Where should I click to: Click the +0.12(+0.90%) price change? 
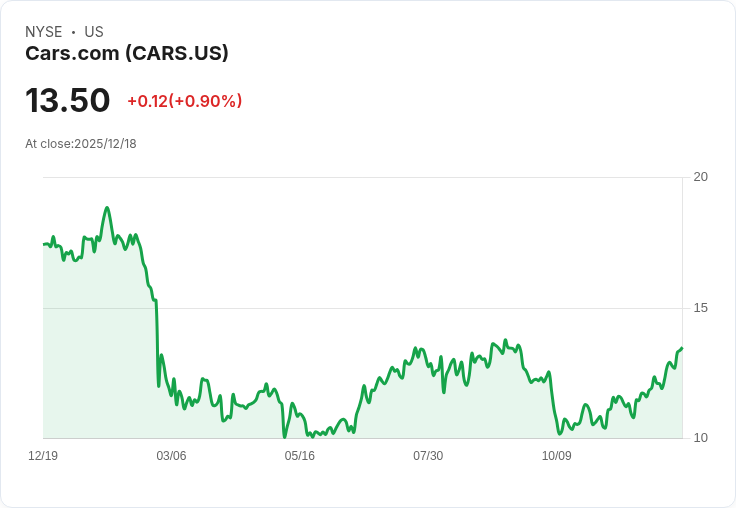click(184, 101)
